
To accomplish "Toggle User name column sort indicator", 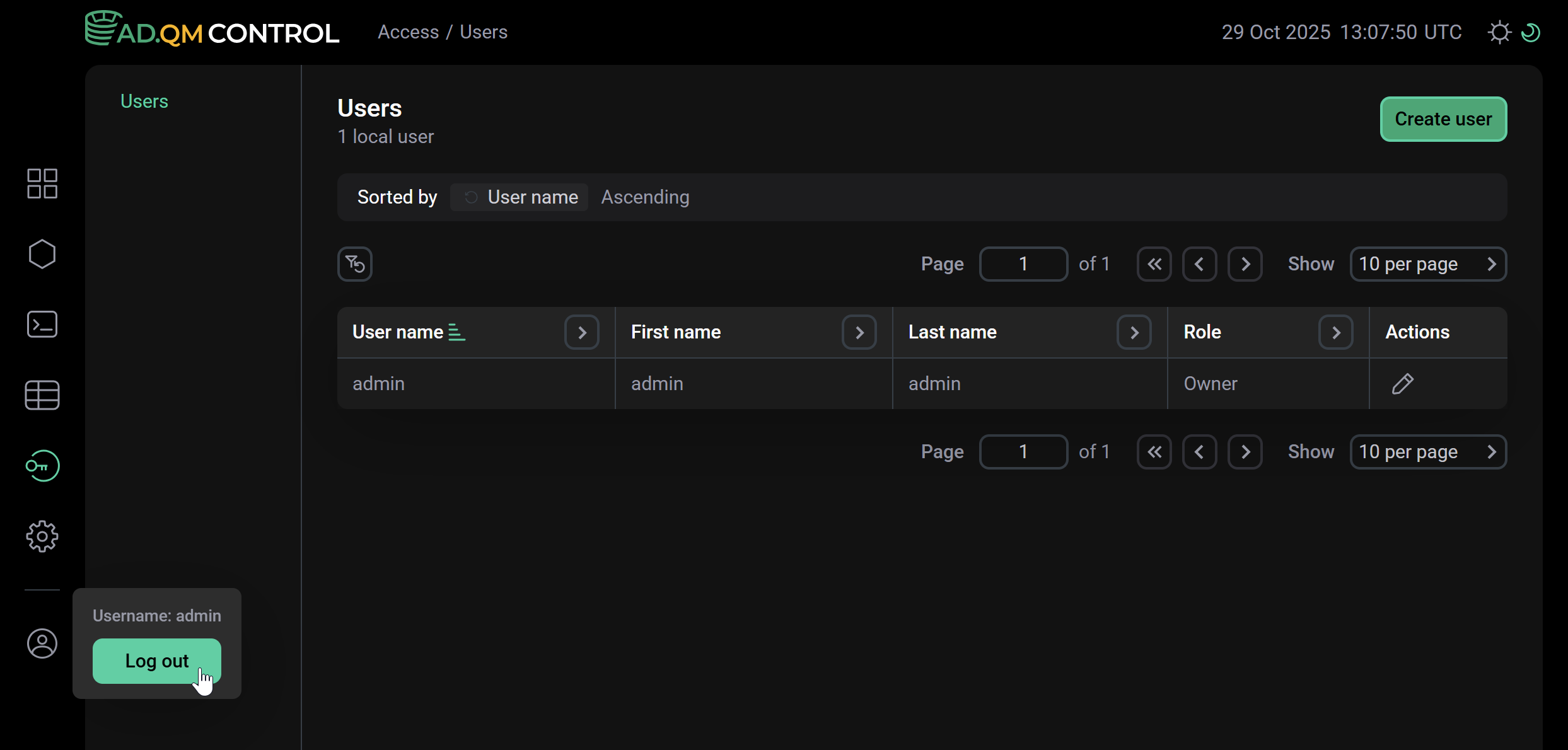I will [x=456, y=332].
